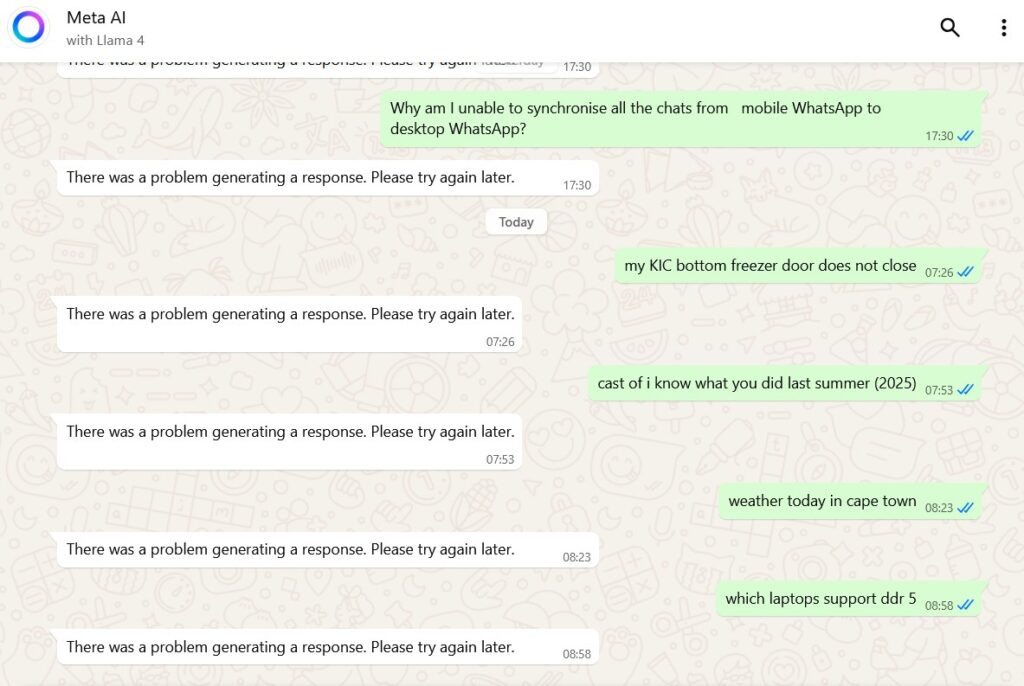This screenshot has height=686, width=1024.
Task: Select the synchronise WhatsApp chats question bubble
Action: (681, 119)
